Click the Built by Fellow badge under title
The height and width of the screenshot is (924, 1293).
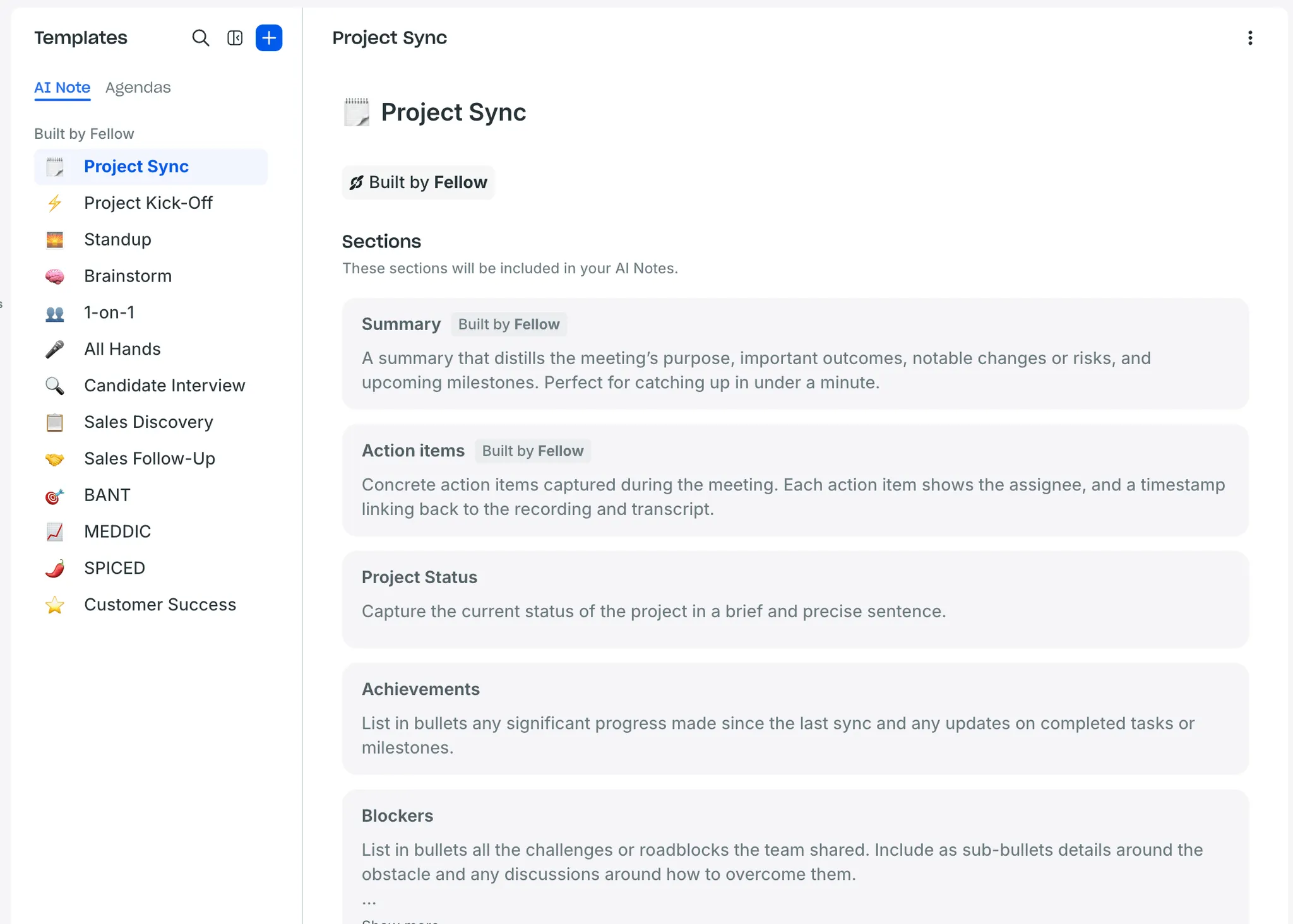(x=418, y=182)
